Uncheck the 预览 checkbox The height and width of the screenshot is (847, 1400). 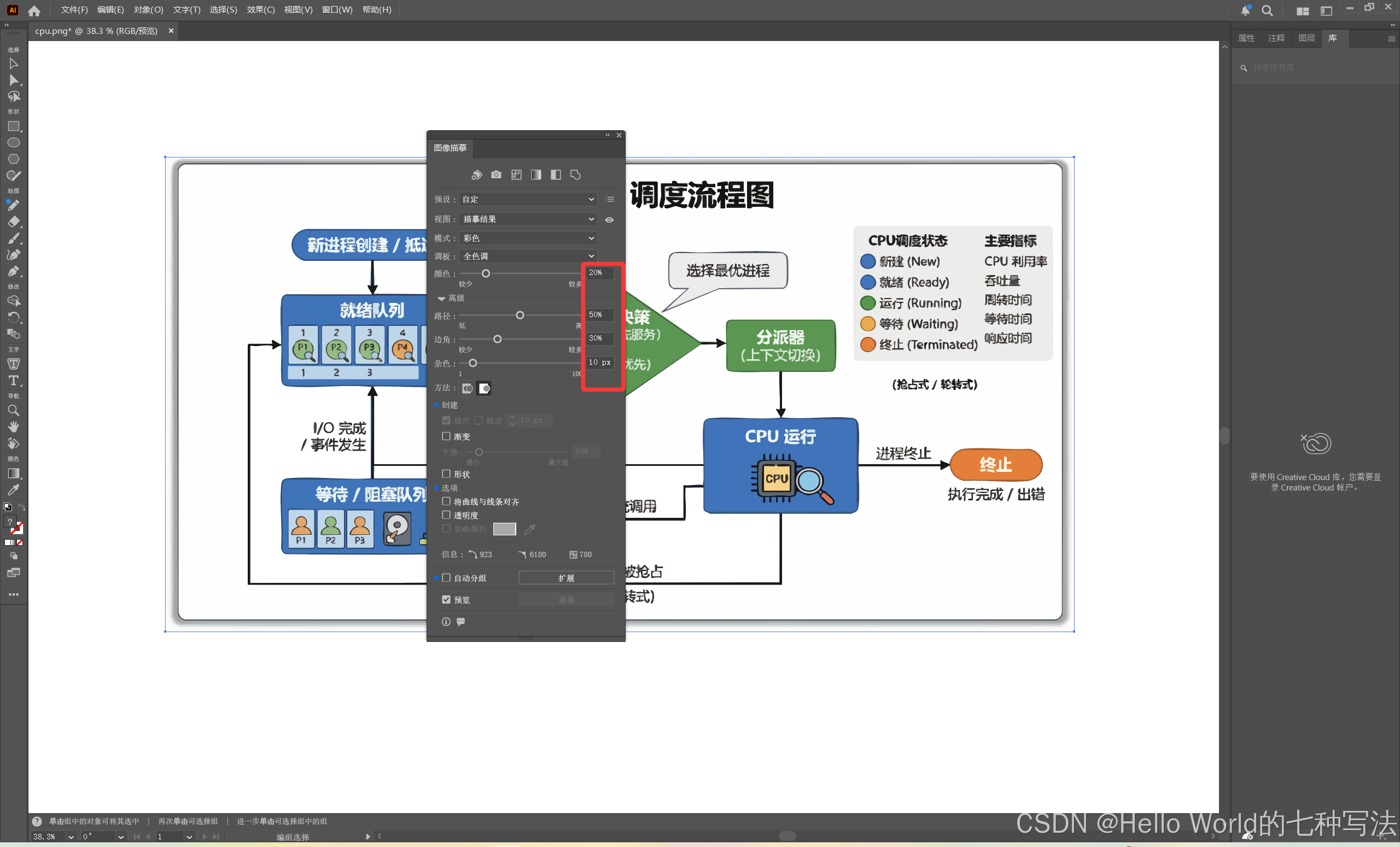(x=446, y=599)
